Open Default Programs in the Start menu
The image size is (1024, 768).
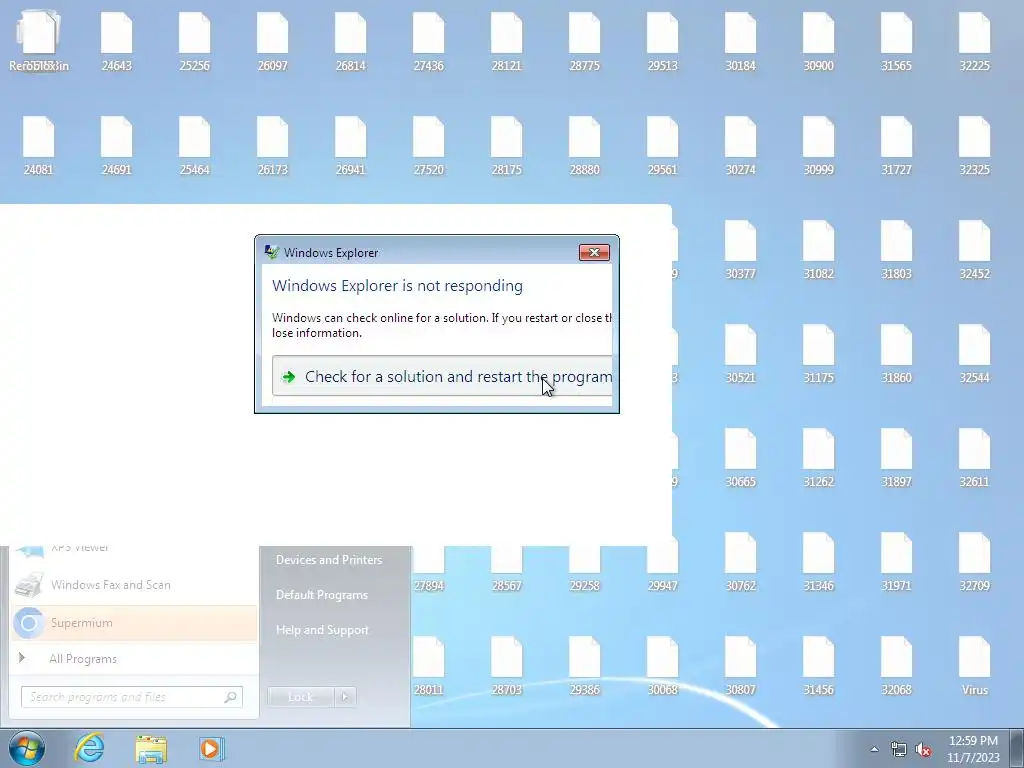(x=322, y=595)
